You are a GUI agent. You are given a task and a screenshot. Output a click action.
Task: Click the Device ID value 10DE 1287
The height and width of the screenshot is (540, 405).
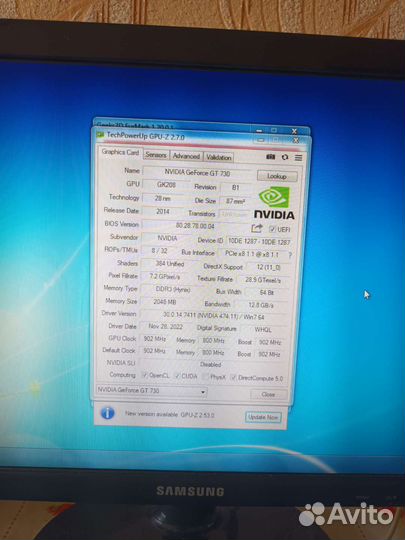(x=259, y=242)
